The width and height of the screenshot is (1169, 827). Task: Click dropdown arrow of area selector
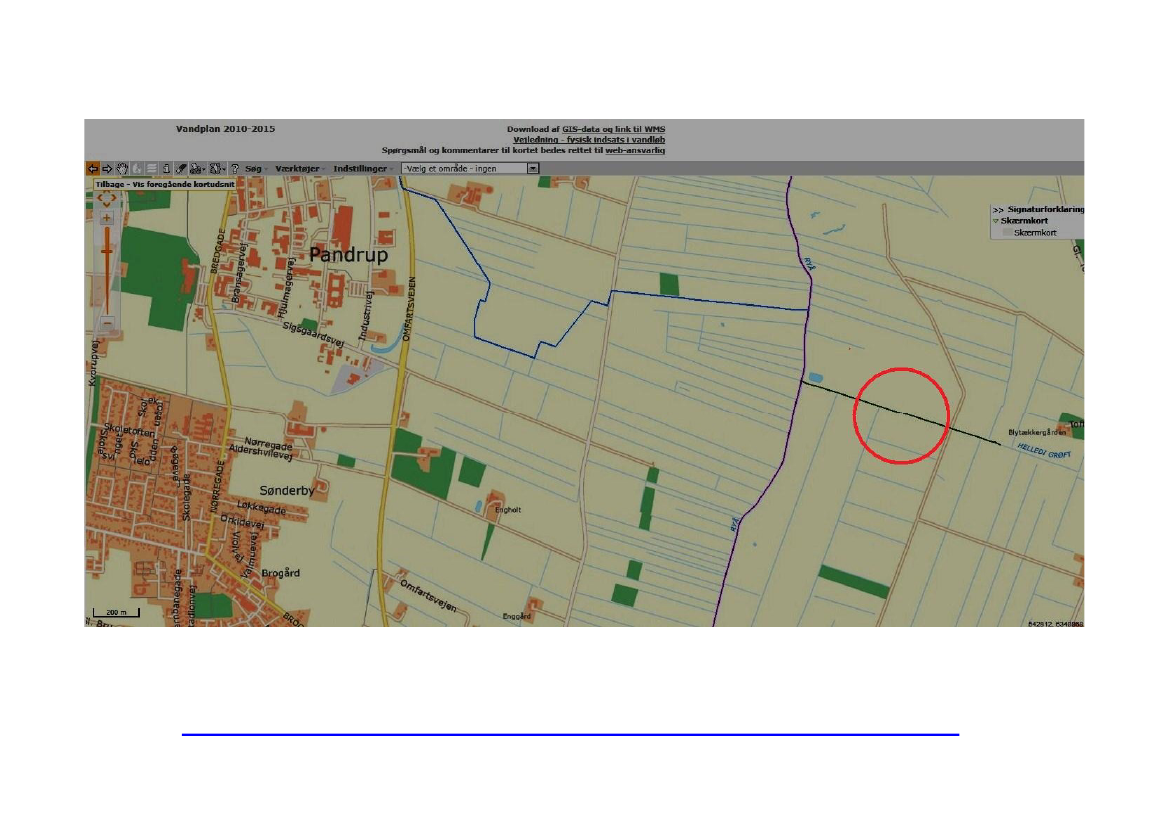click(533, 169)
